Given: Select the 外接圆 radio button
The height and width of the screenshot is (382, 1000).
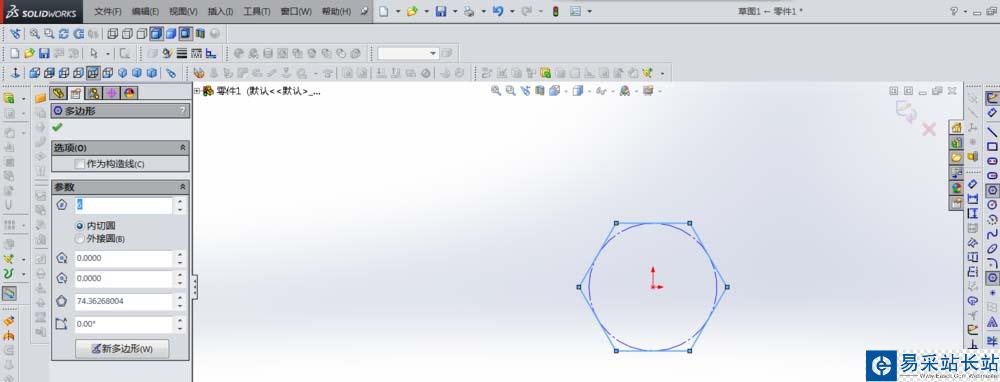Looking at the screenshot, I should point(79,239).
